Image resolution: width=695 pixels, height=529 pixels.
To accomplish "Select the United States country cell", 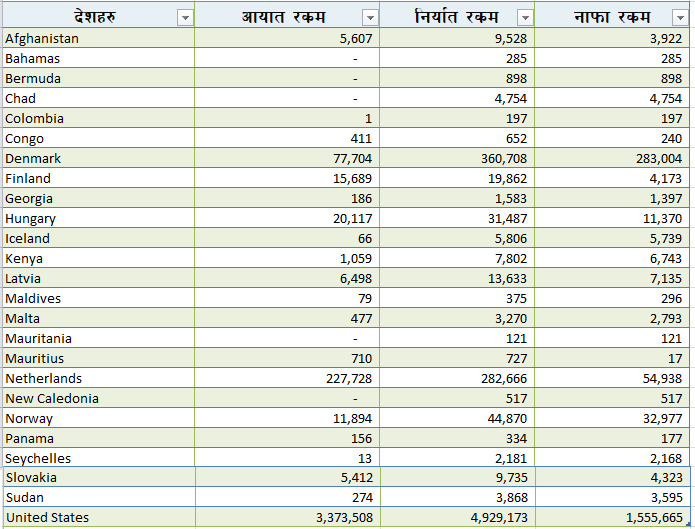I will click(100, 517).
